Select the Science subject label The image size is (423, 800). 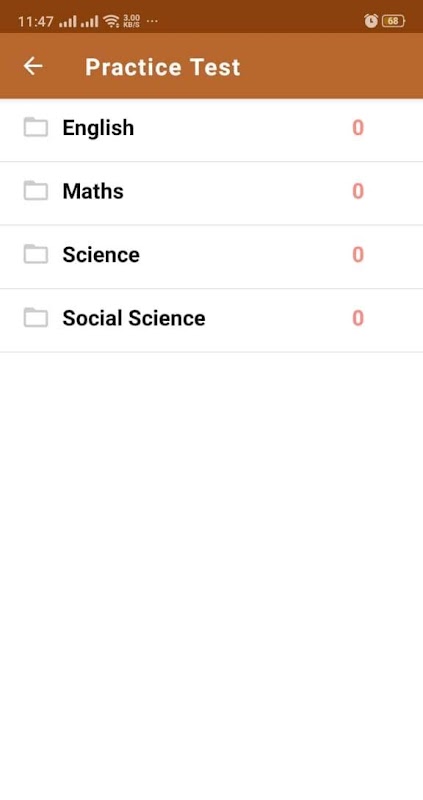(x=101, y=255)
